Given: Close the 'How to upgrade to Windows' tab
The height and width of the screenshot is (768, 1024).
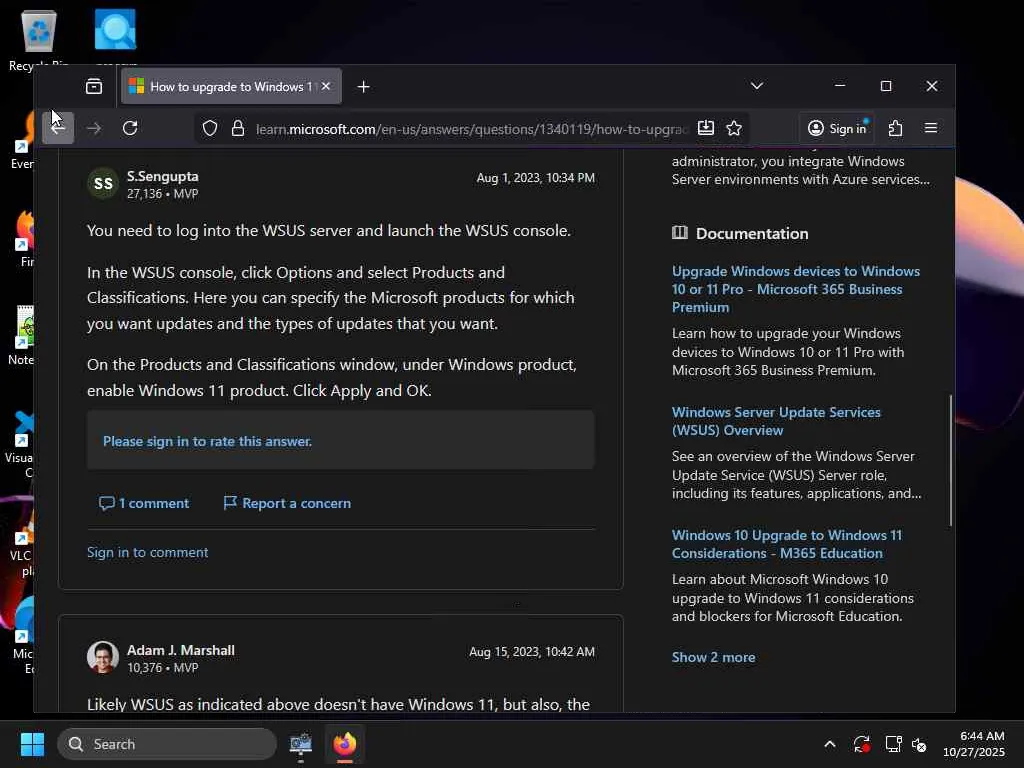Looking at the screenshot, I should (x=326, y=86).
